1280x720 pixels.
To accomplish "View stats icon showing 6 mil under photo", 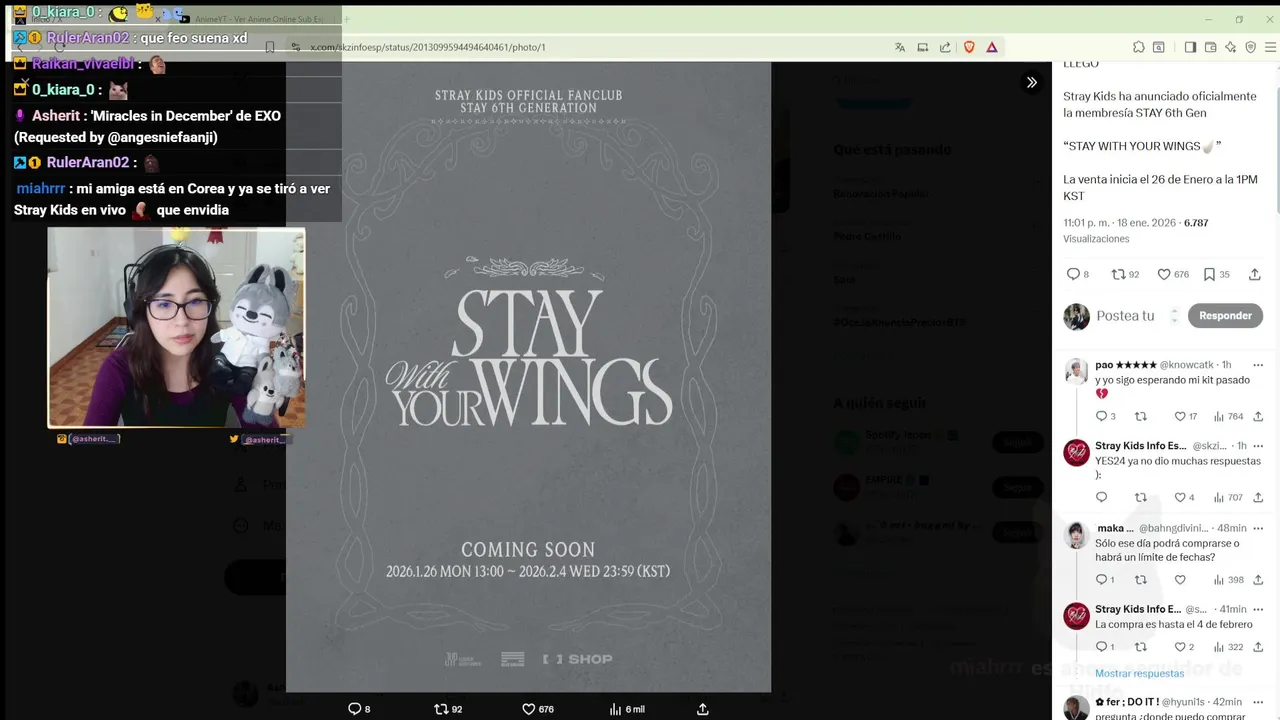I will point(616,709).
